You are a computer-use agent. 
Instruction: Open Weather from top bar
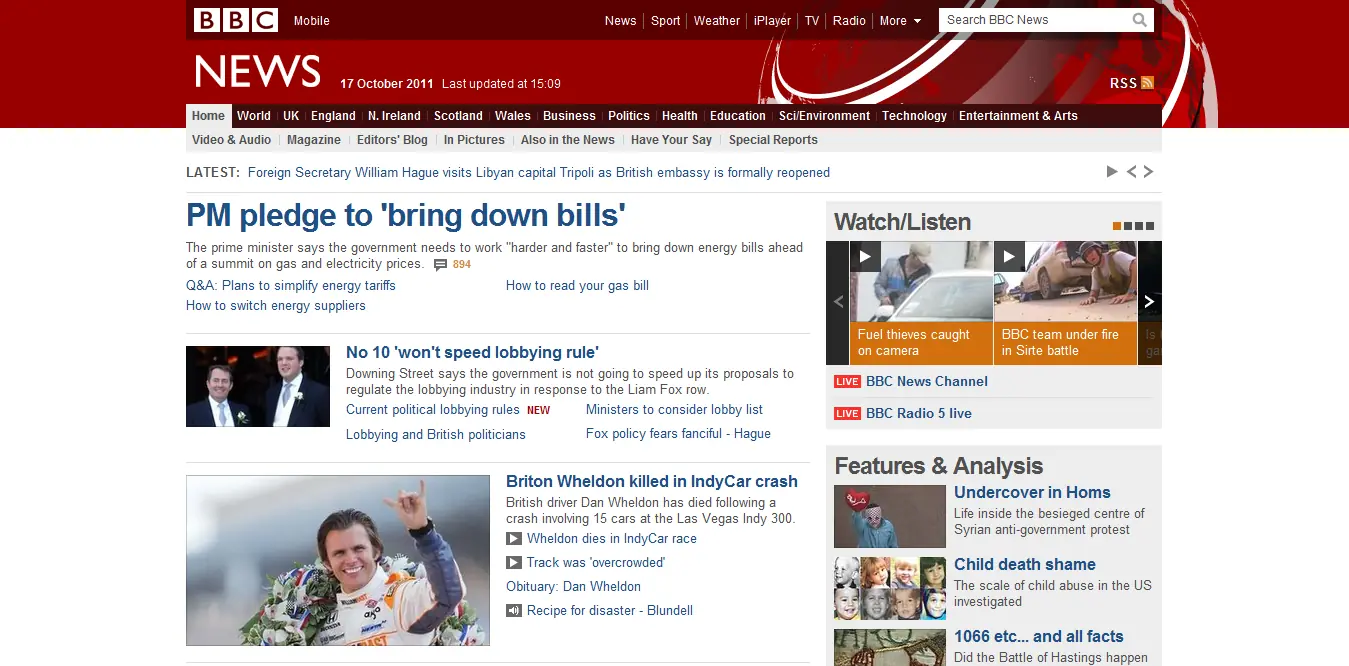(717, 21)
